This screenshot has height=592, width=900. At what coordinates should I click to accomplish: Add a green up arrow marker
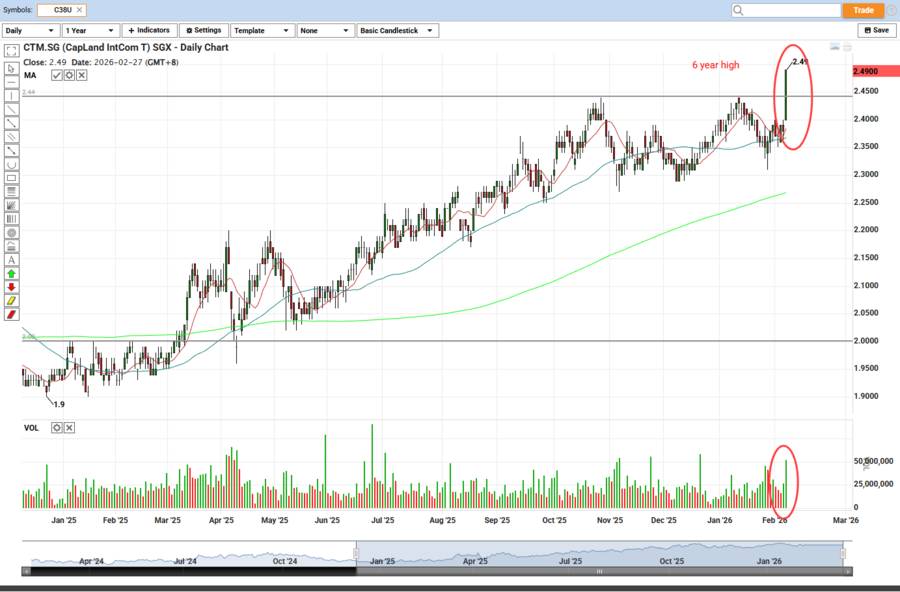pos(11,273)
